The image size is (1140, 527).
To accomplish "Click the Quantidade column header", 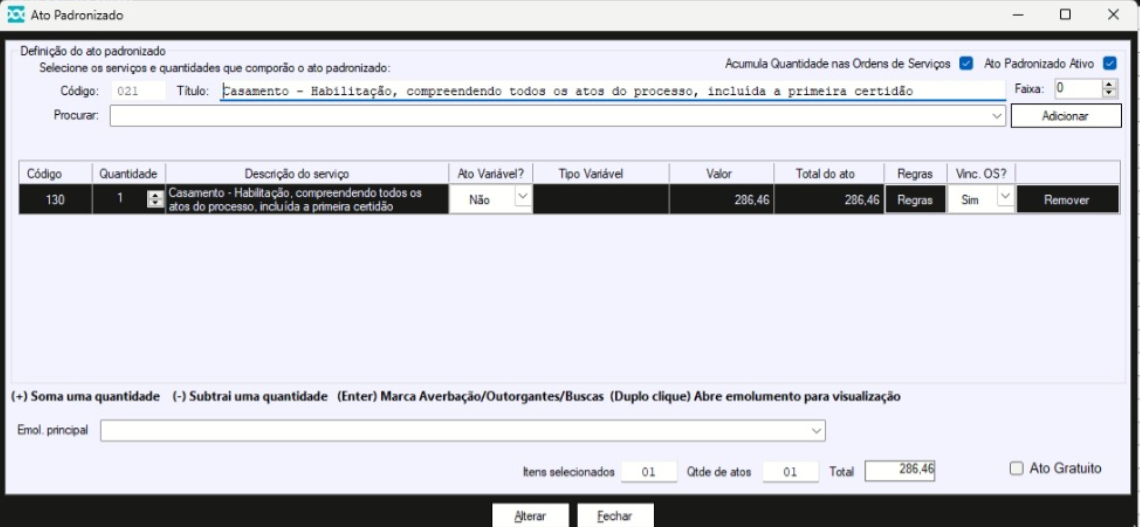I will point(129,174).
